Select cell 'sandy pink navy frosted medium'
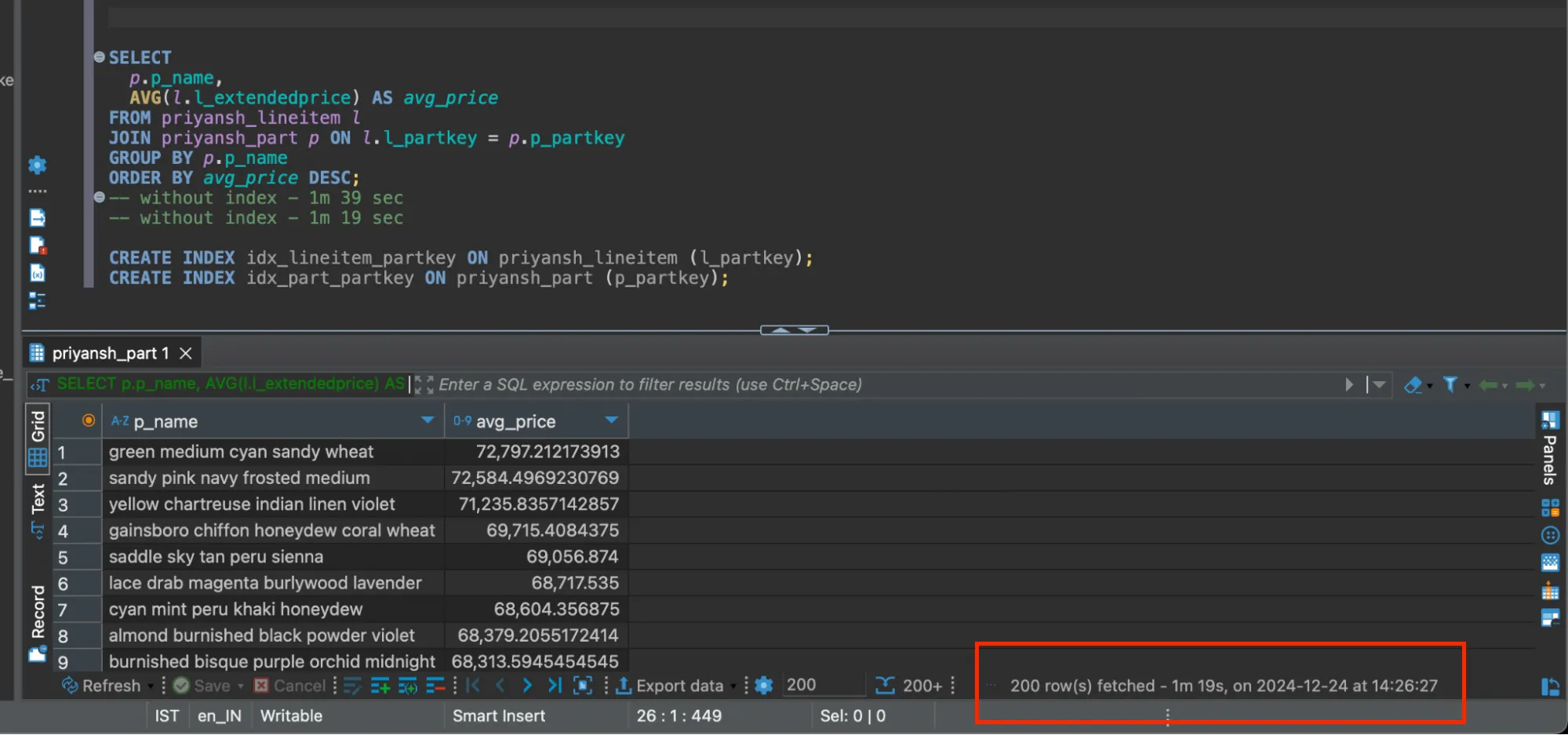The height and width of the screenshot is (735, 1568). coord(273,478)
